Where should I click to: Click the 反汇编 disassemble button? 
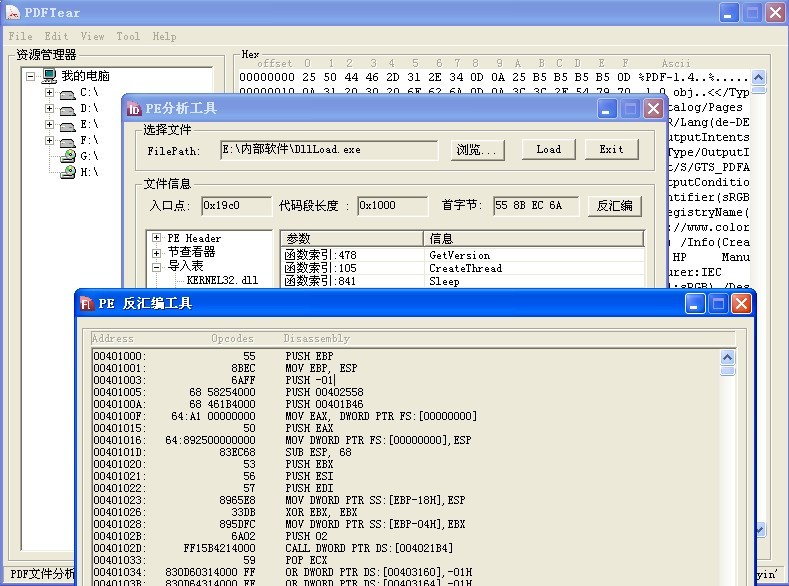coord(614,206)
